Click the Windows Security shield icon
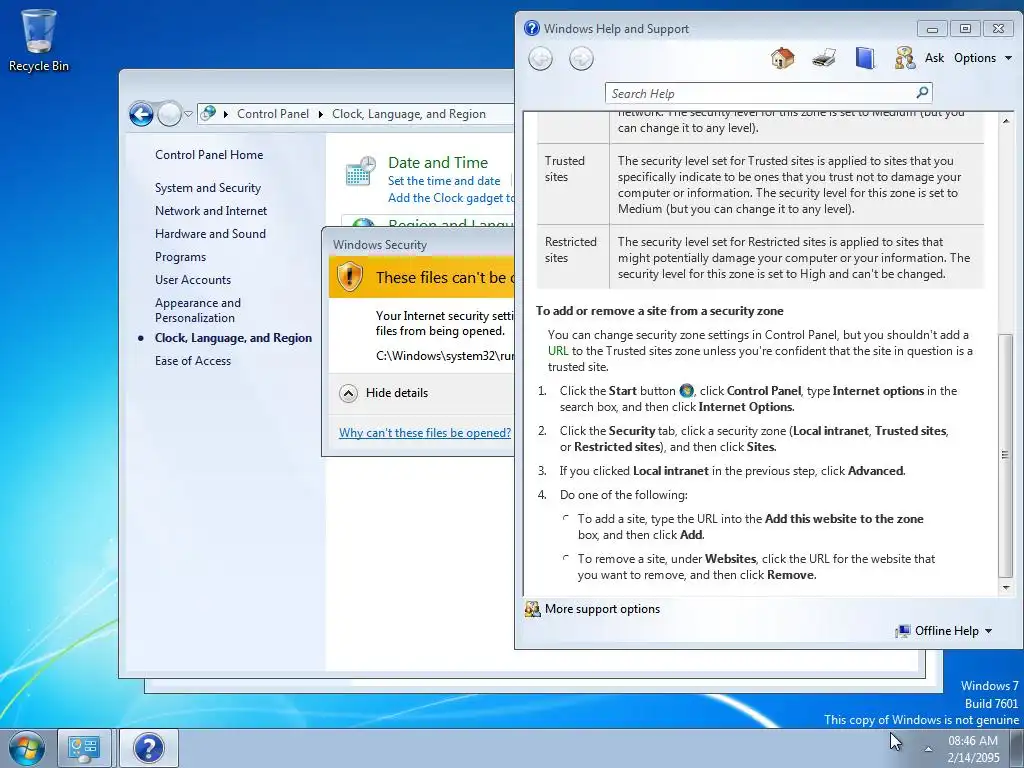The height and width of the screenshot is (768, 1024). point(350,277)
